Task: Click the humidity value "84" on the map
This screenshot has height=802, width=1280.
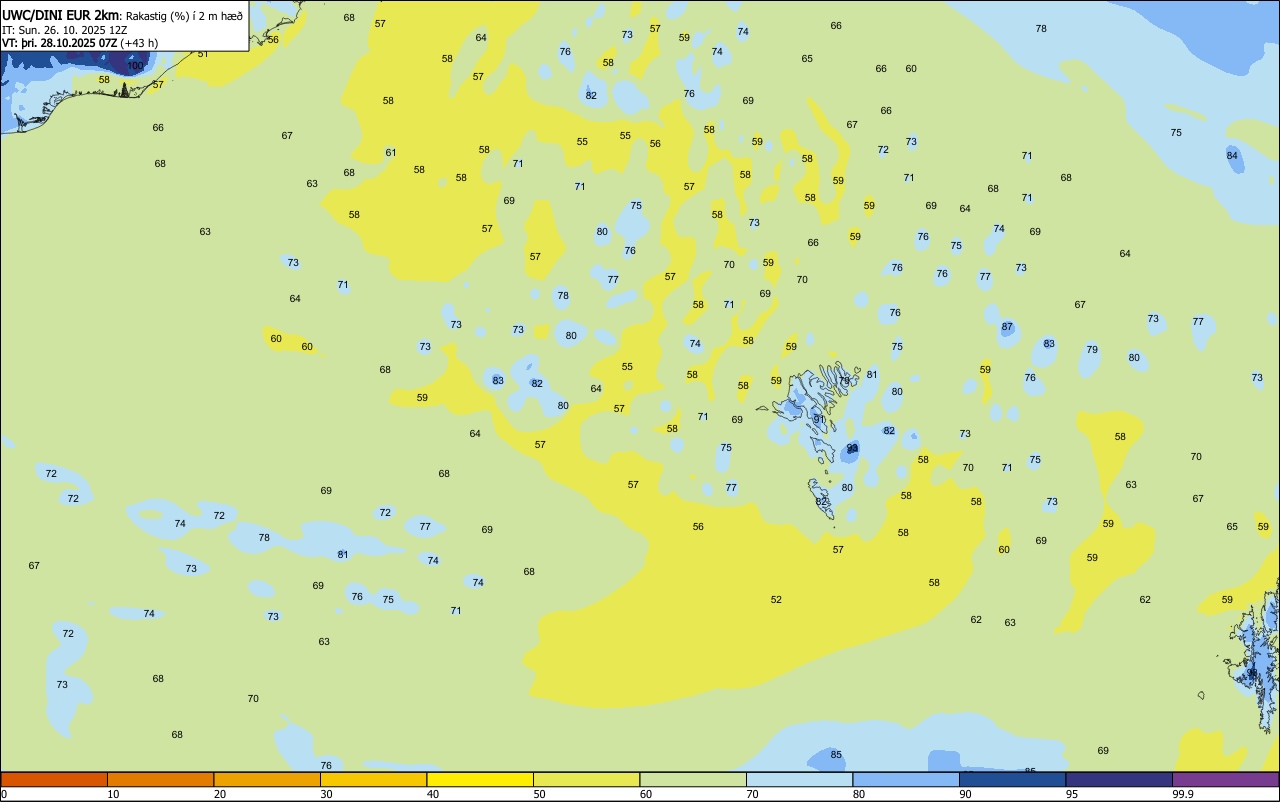Action: (x=1232, y=155)
